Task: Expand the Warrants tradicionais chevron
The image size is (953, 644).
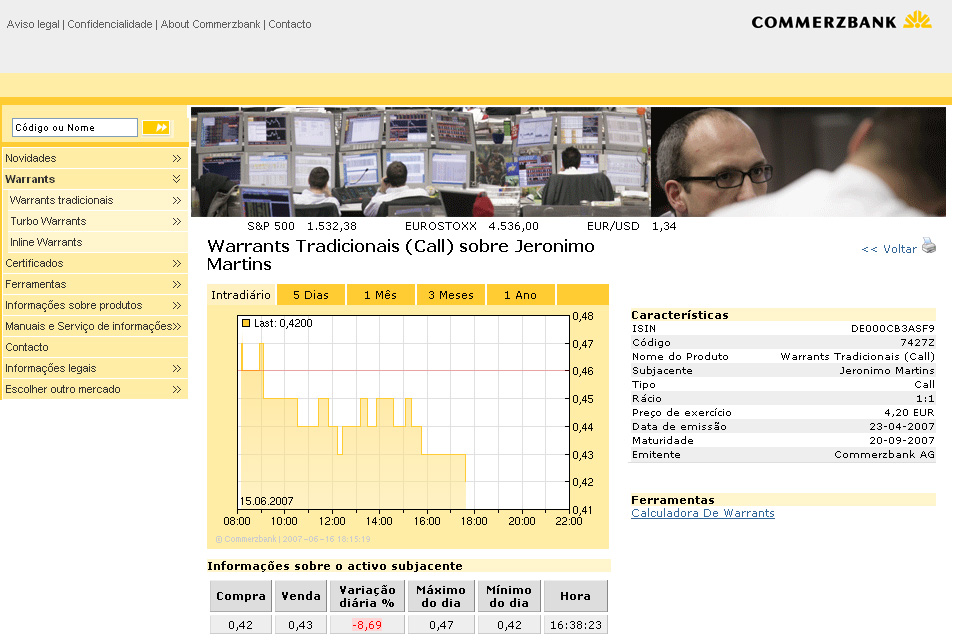Action: (176, 200)
